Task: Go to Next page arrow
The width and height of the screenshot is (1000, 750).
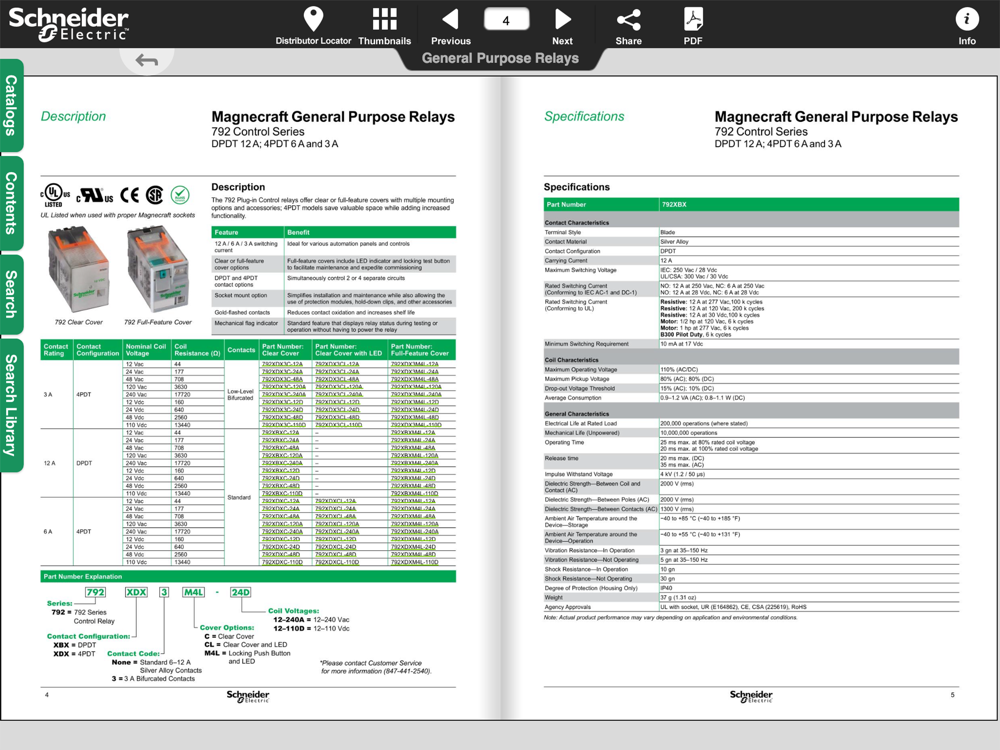Action: pos(562,19)
